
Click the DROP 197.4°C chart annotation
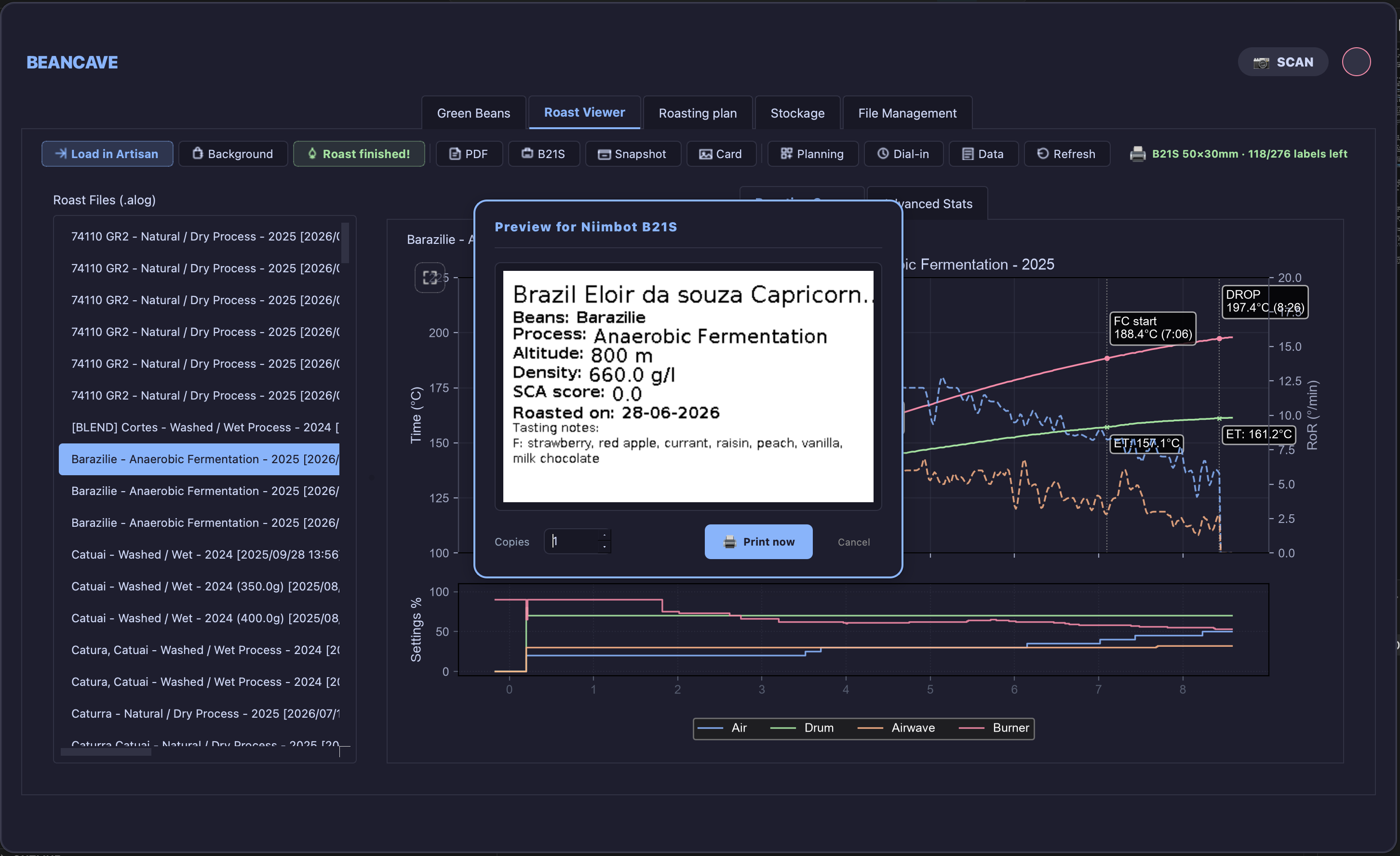[x=1265, y=302]
